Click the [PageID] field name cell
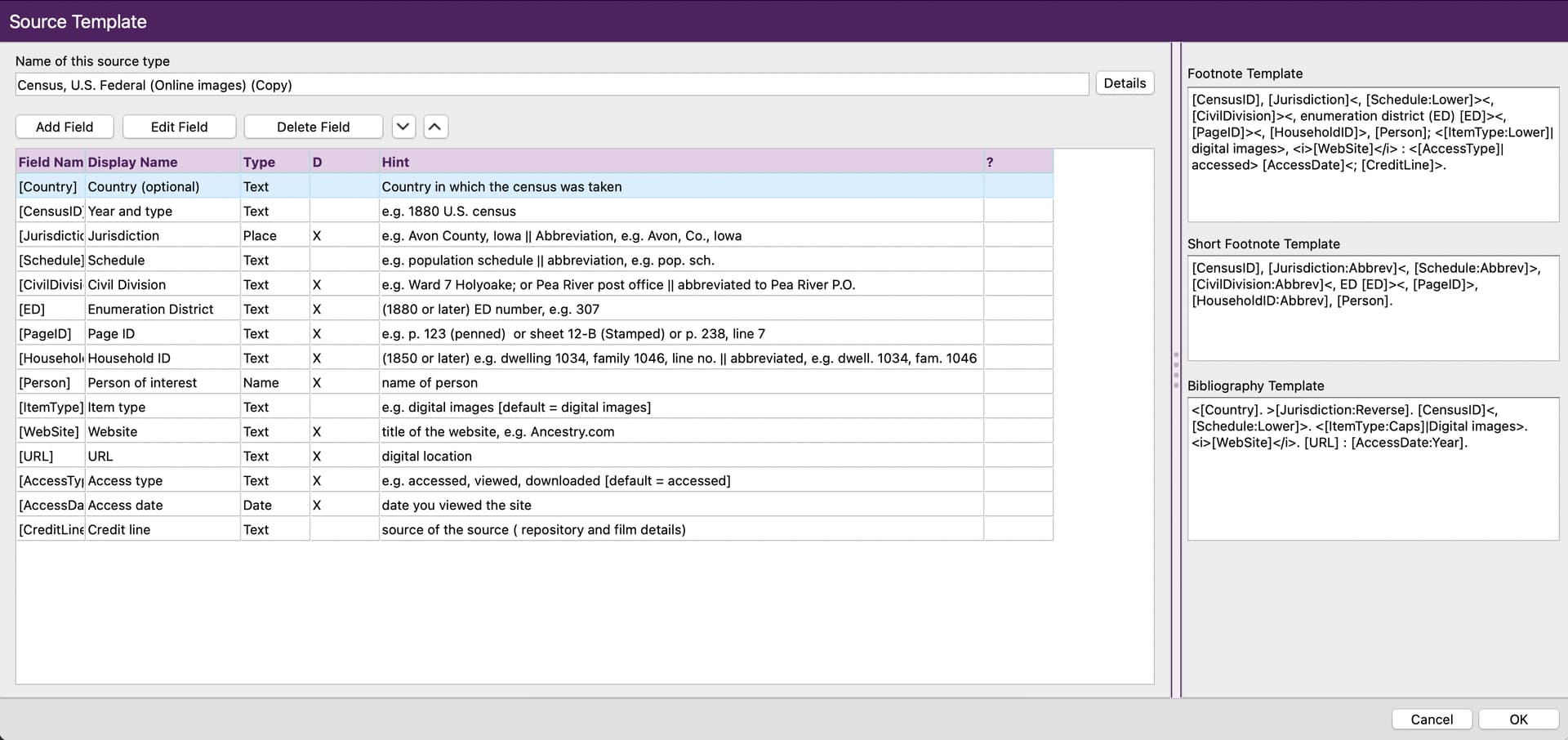 click(51, 333)
